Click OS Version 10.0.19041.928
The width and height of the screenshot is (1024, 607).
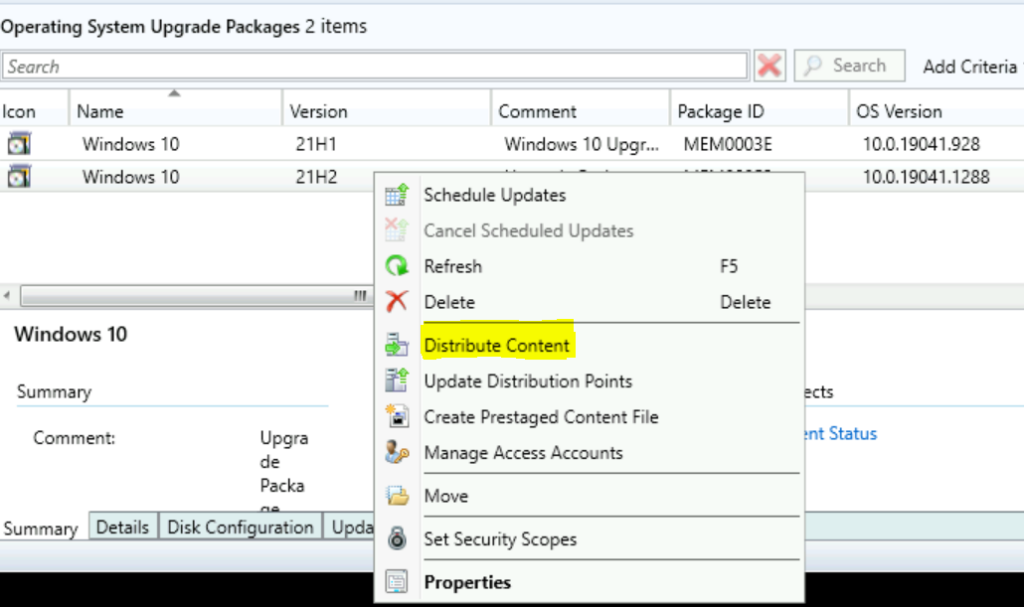pos(921,144)
